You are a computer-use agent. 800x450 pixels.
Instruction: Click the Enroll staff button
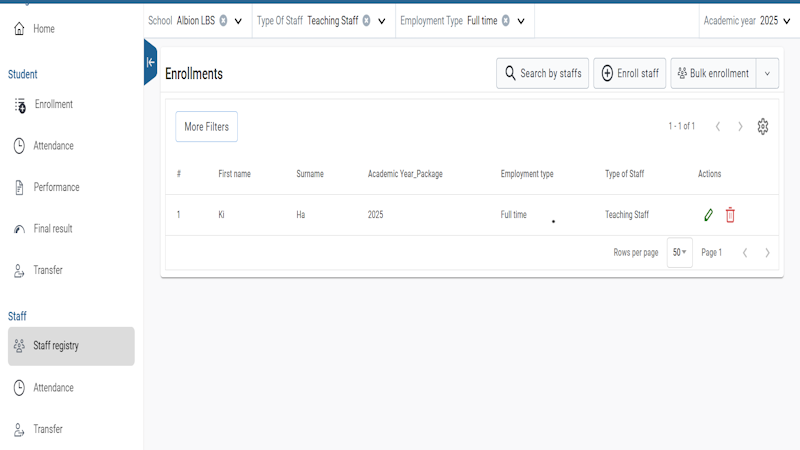(630, 73)
